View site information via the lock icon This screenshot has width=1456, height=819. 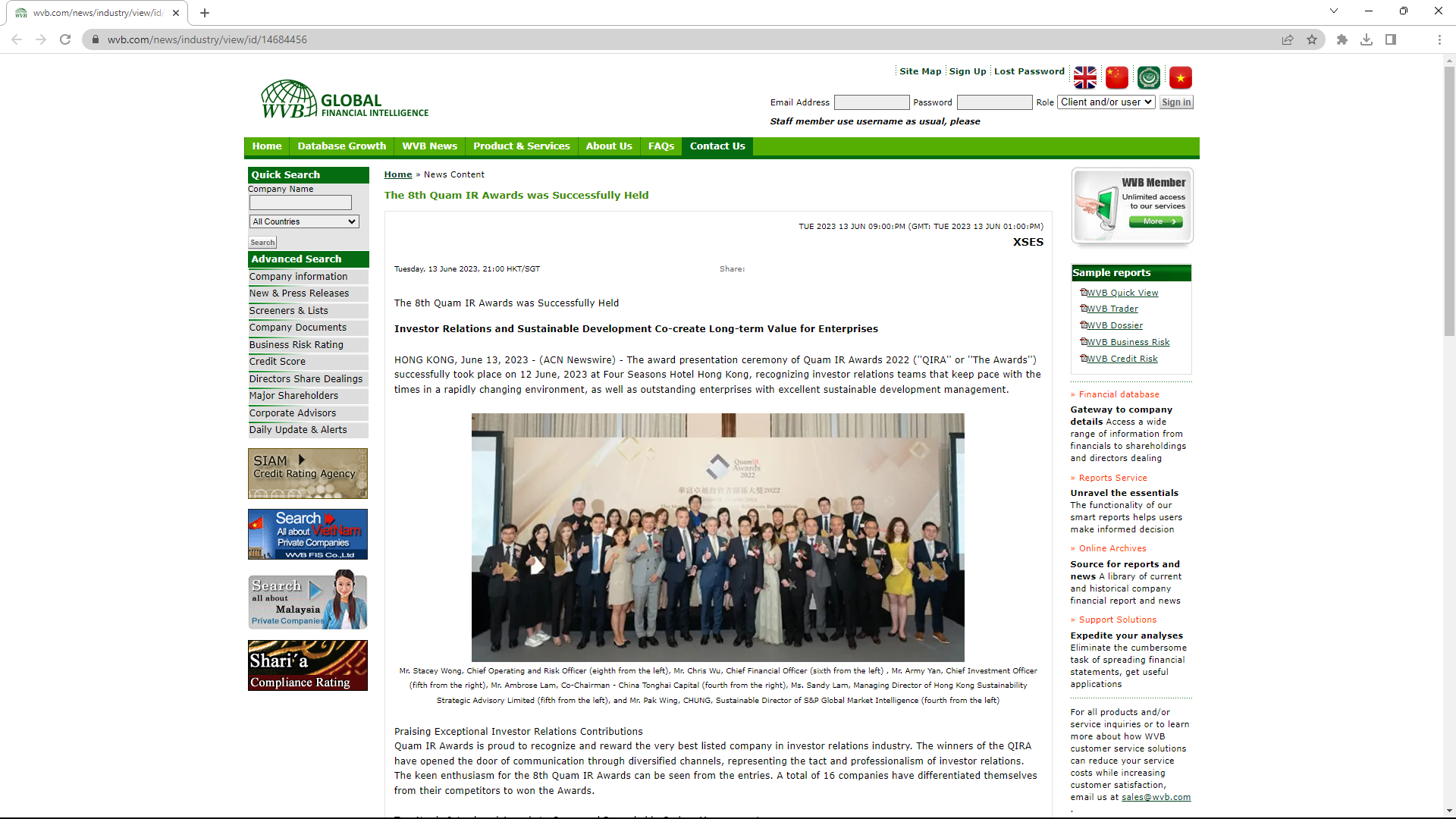96,39
